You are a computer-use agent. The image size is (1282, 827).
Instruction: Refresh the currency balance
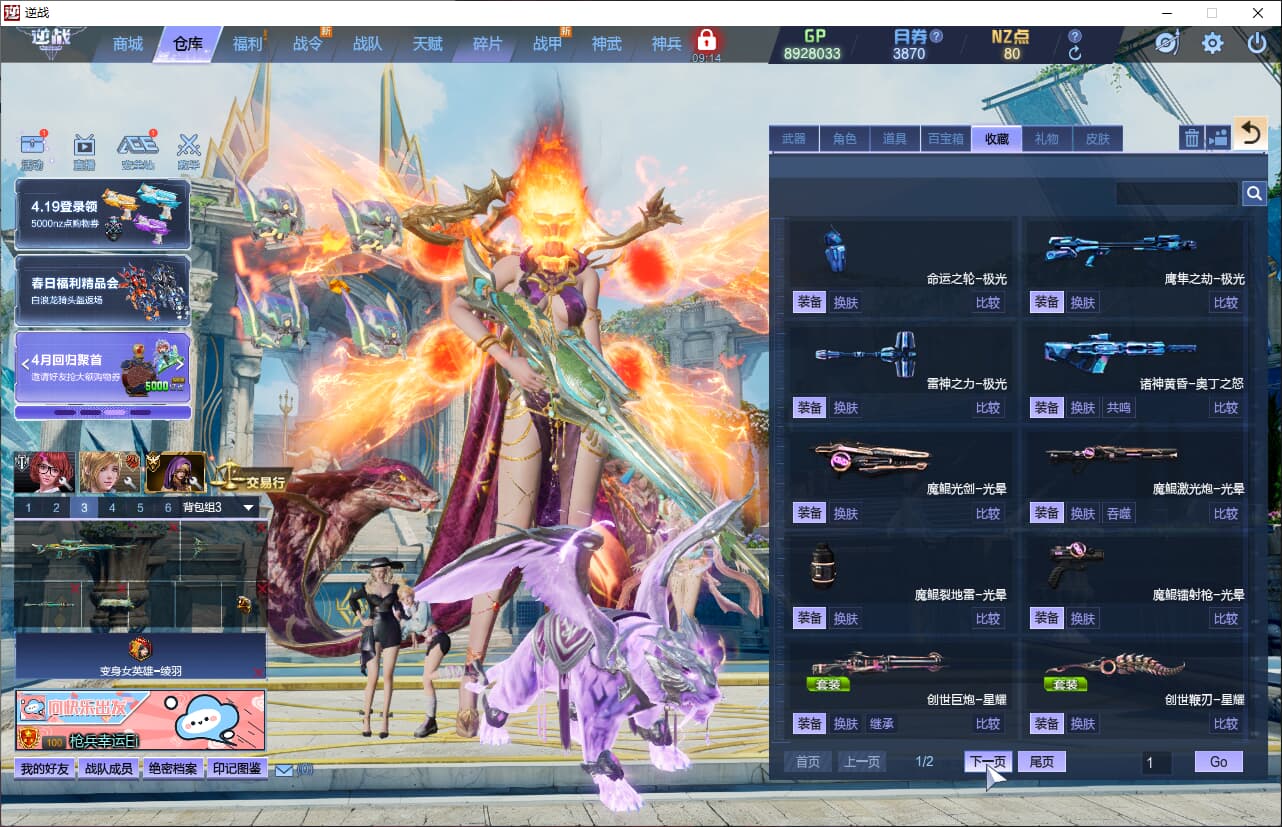[1075, 54]
